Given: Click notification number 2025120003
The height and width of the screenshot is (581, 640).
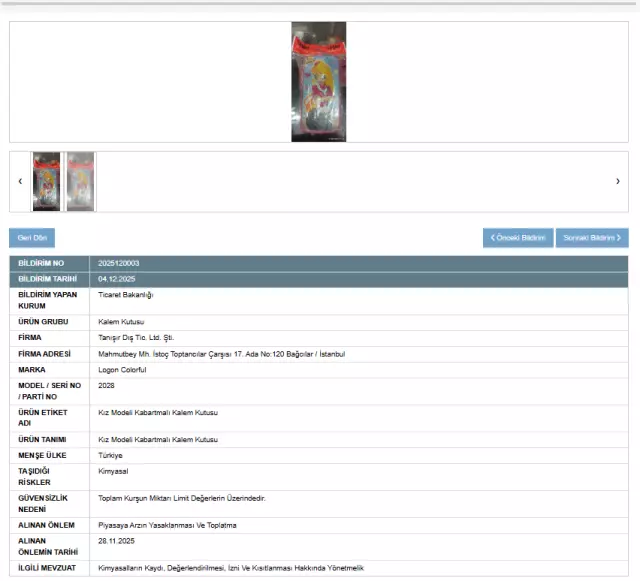Looking at the screenshot, I should point(119,263).
